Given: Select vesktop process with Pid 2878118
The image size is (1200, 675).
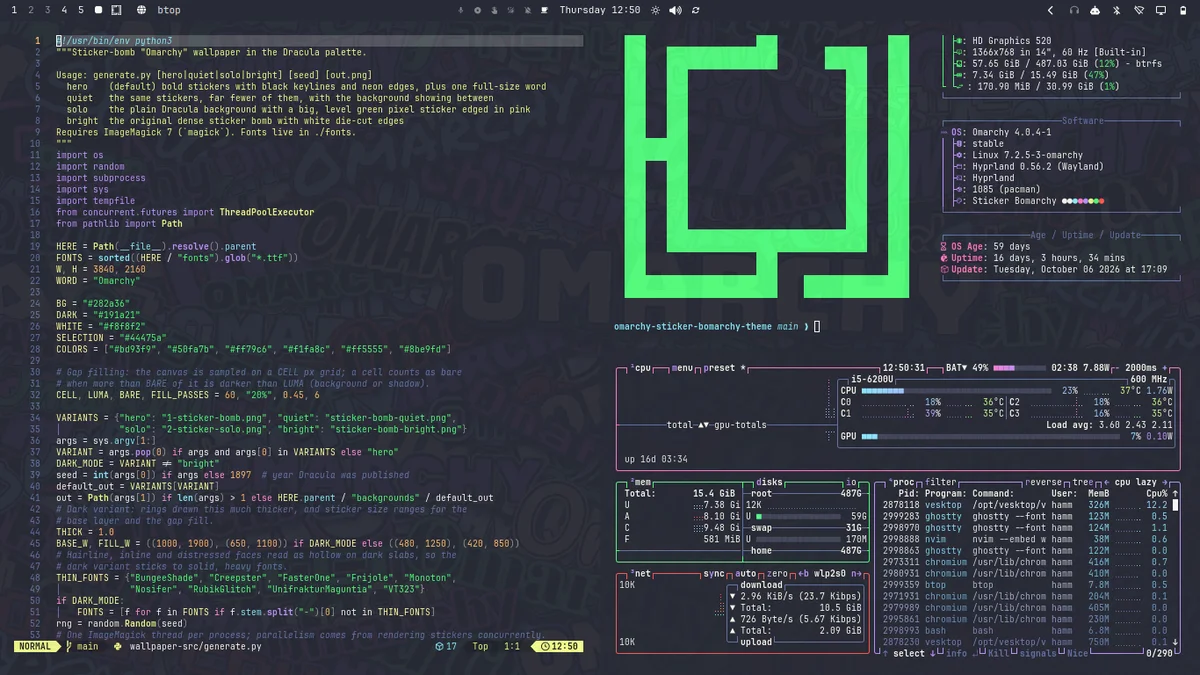Looking at the screenshot, I should pyautogui.click(x=1025, y=505).
